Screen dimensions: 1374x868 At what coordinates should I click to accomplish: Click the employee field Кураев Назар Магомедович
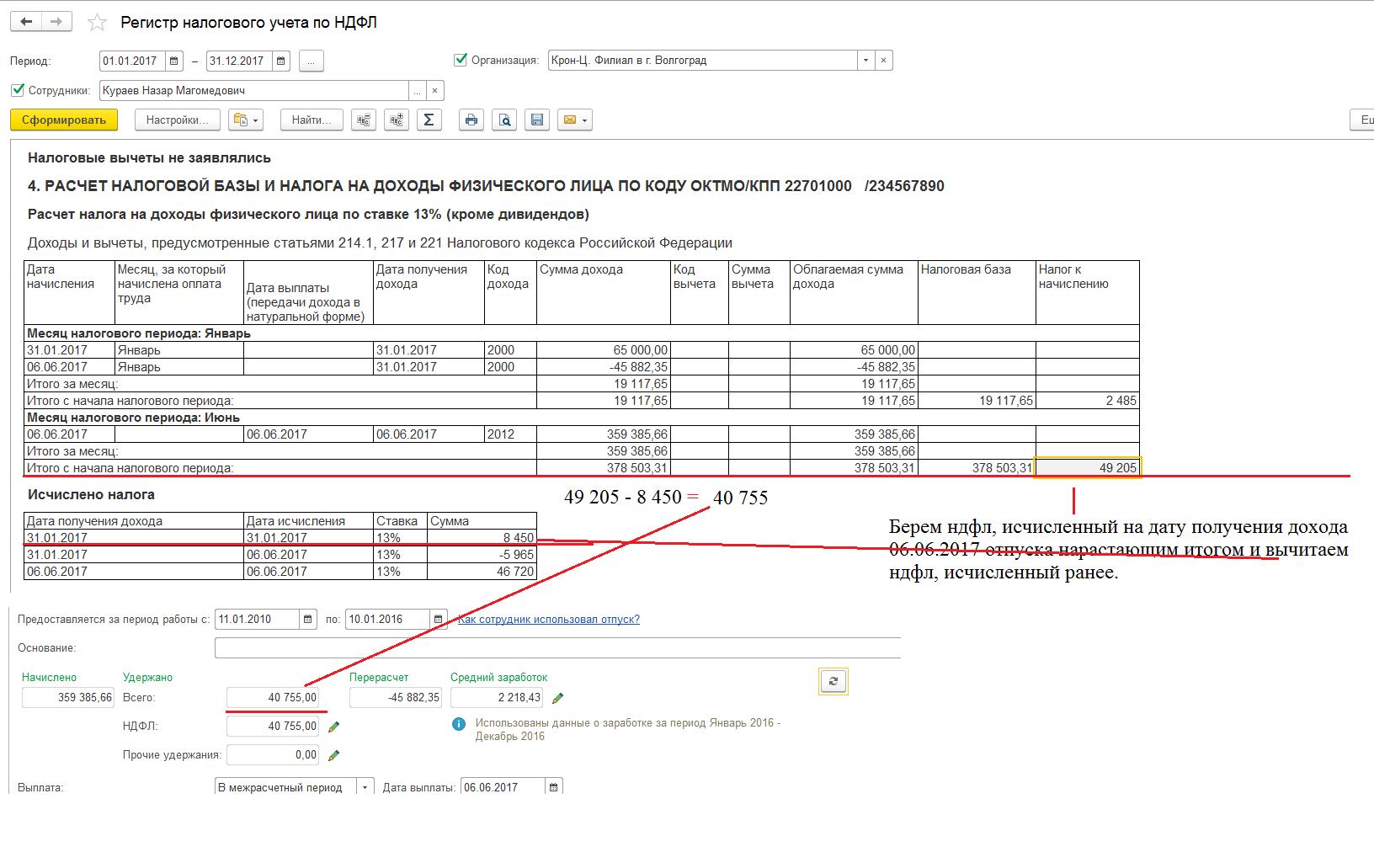(254, 91)
